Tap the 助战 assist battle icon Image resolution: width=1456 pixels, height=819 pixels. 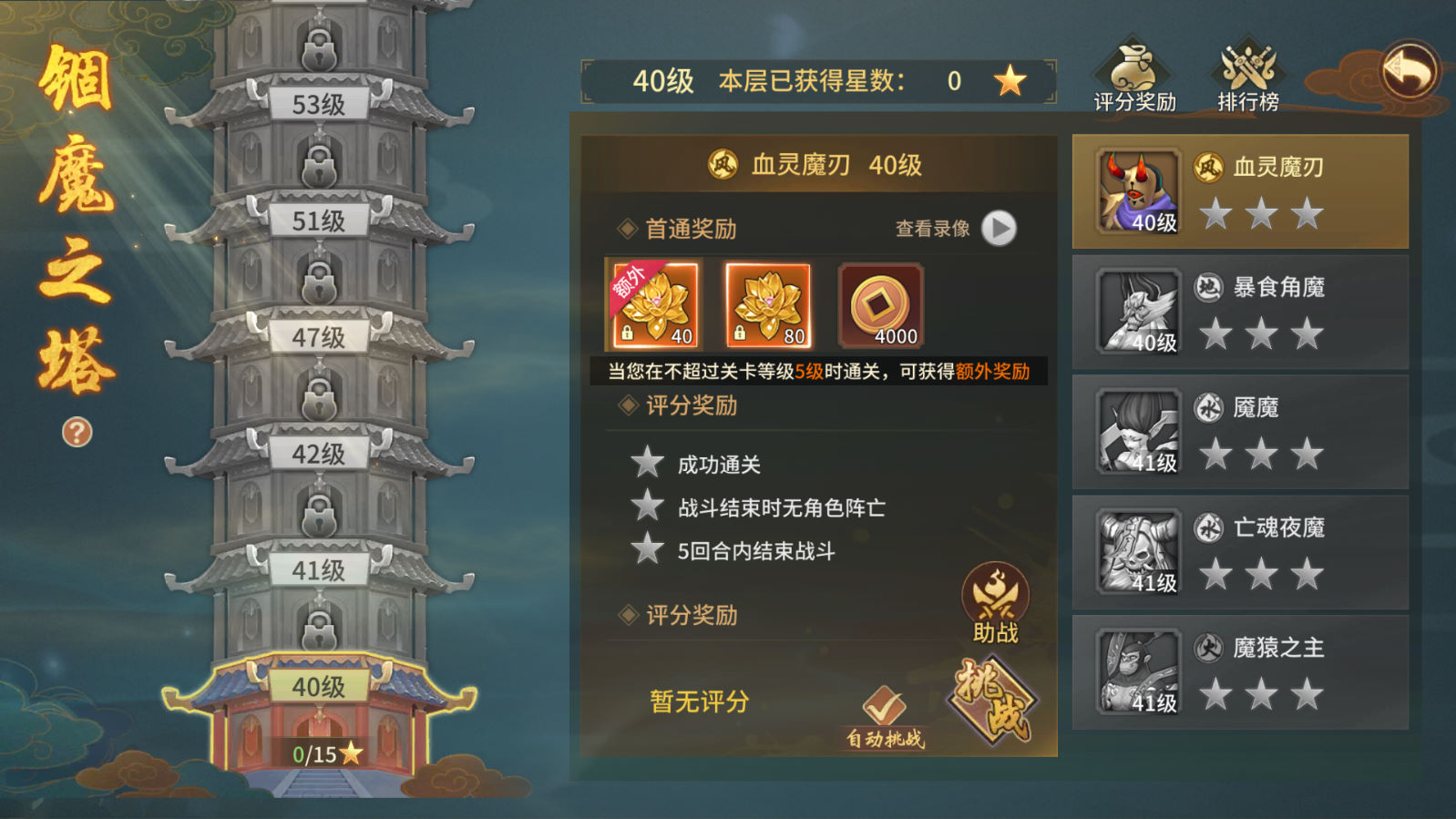[995, 603]
